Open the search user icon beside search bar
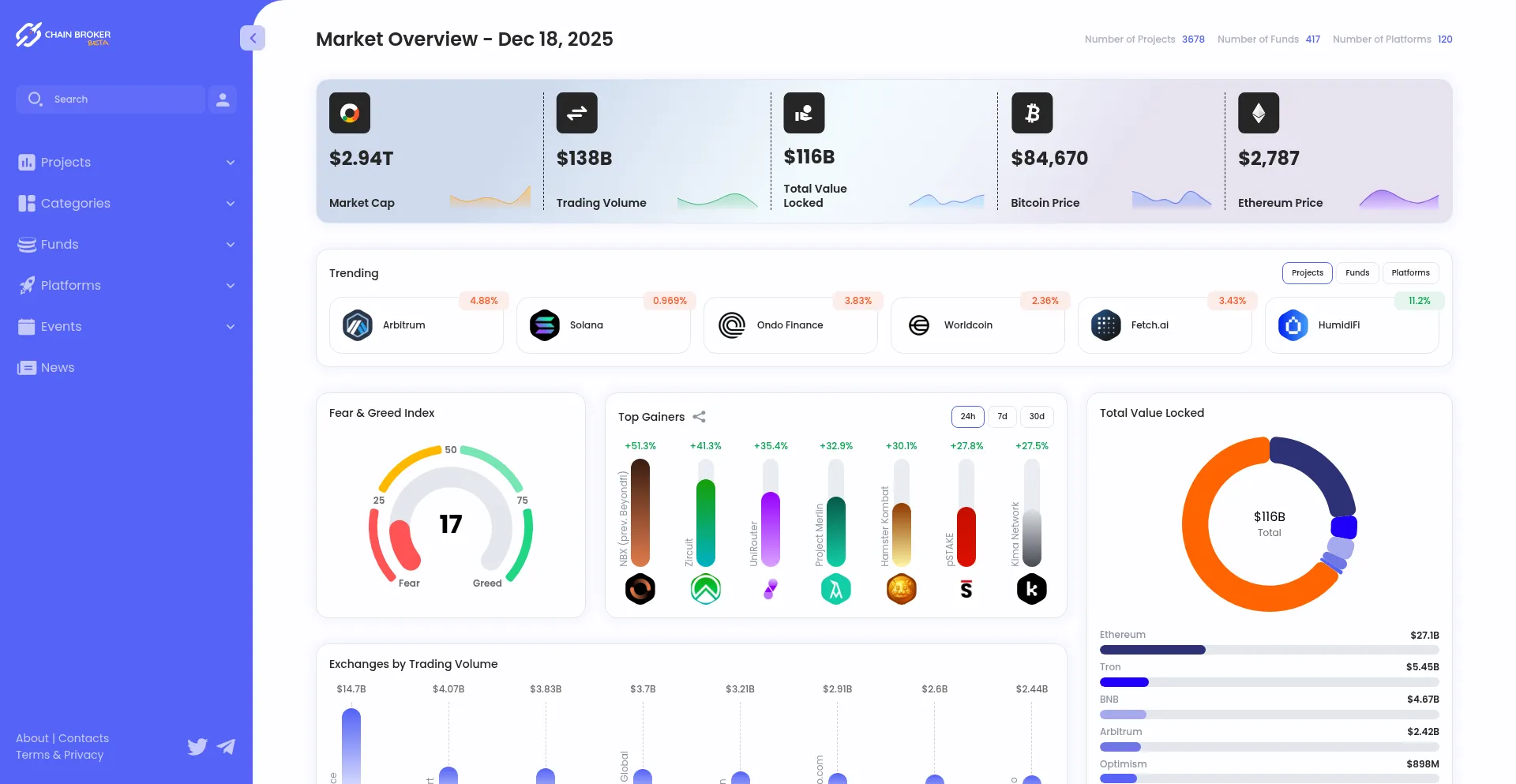 point(222,99)
